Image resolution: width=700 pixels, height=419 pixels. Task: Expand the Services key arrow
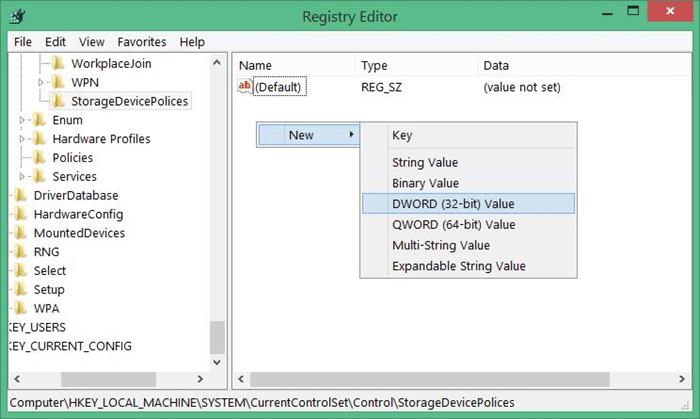click(x=23, y=177)
